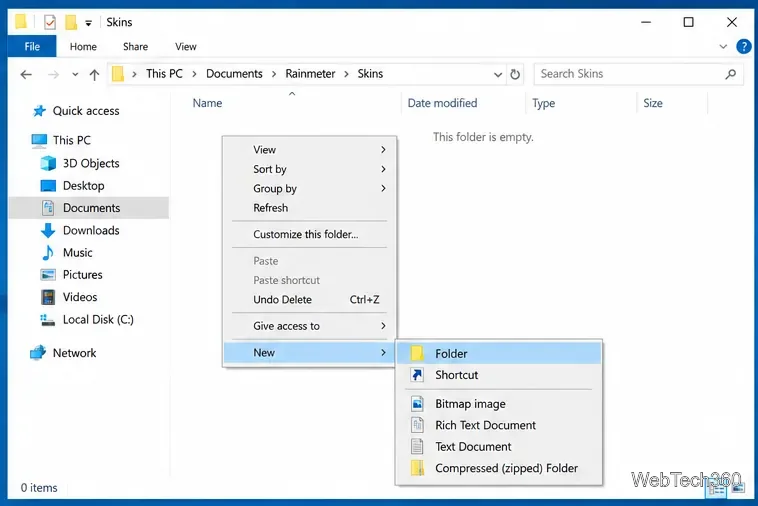Screen dimensions: 758x506
Task: Switch to the Share ribbon tab
Action: pos(135,46)
